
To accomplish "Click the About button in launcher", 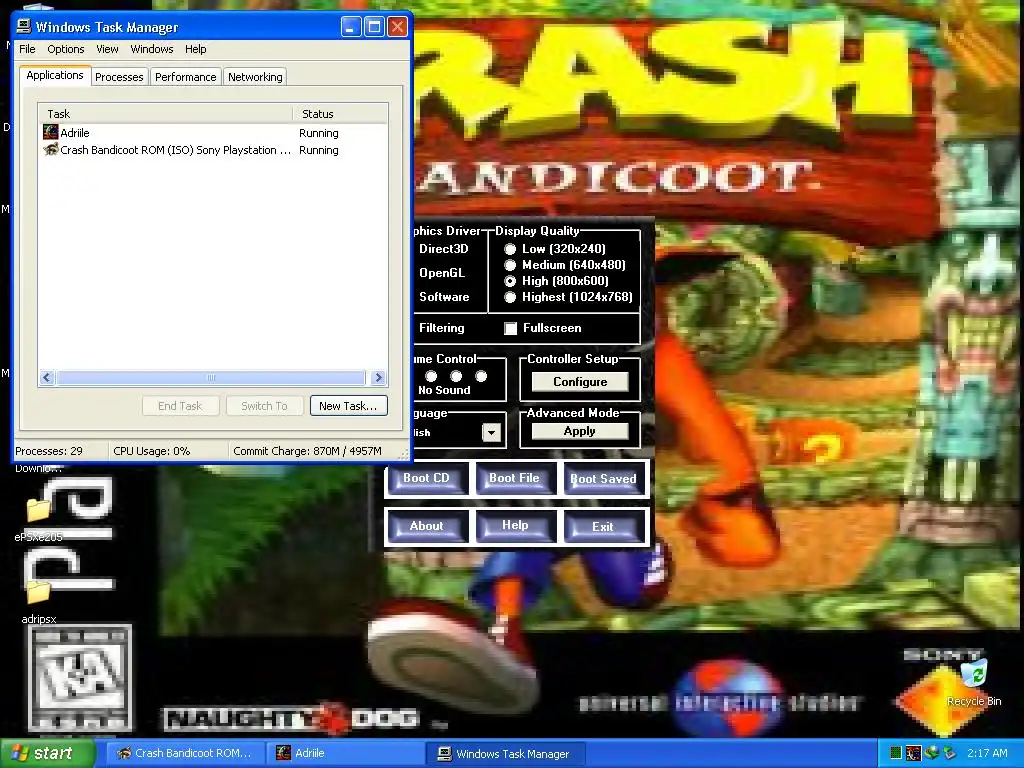I will 427,526.
